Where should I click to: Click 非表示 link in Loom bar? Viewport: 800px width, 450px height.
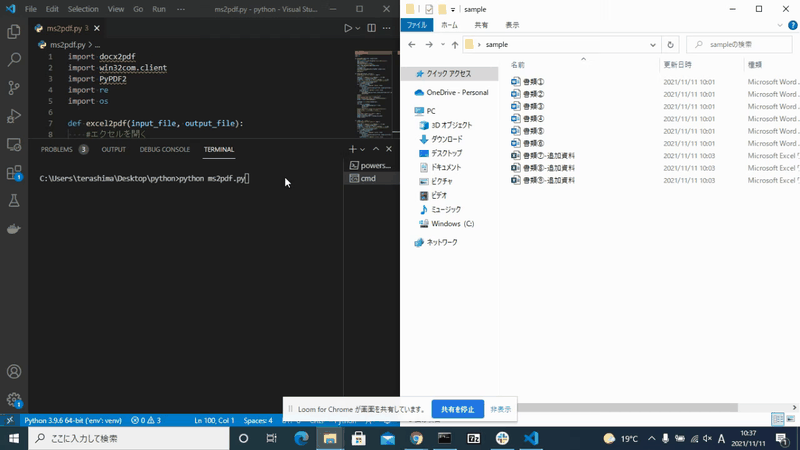point(501,409)
